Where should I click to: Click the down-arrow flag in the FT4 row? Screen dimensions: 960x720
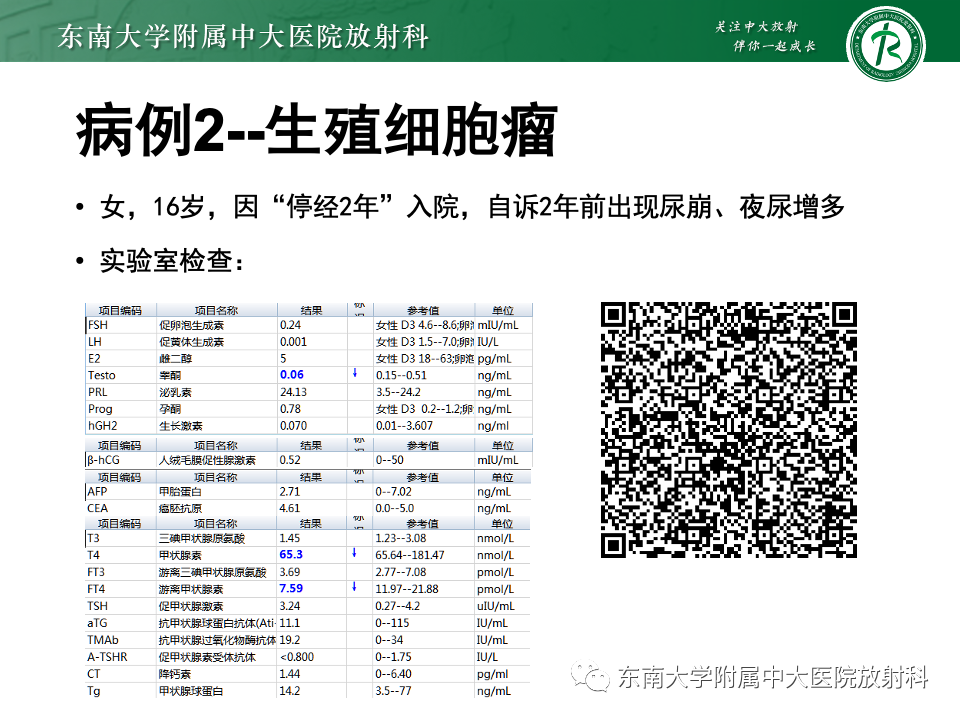click(x=354, y=587)
